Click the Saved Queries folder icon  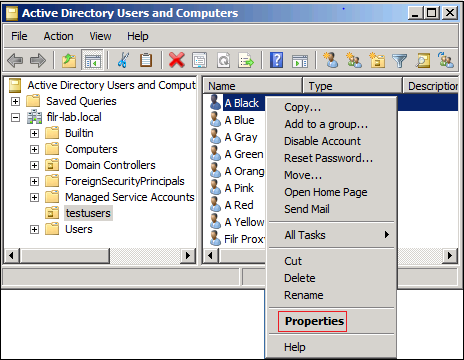click(33, 101)
